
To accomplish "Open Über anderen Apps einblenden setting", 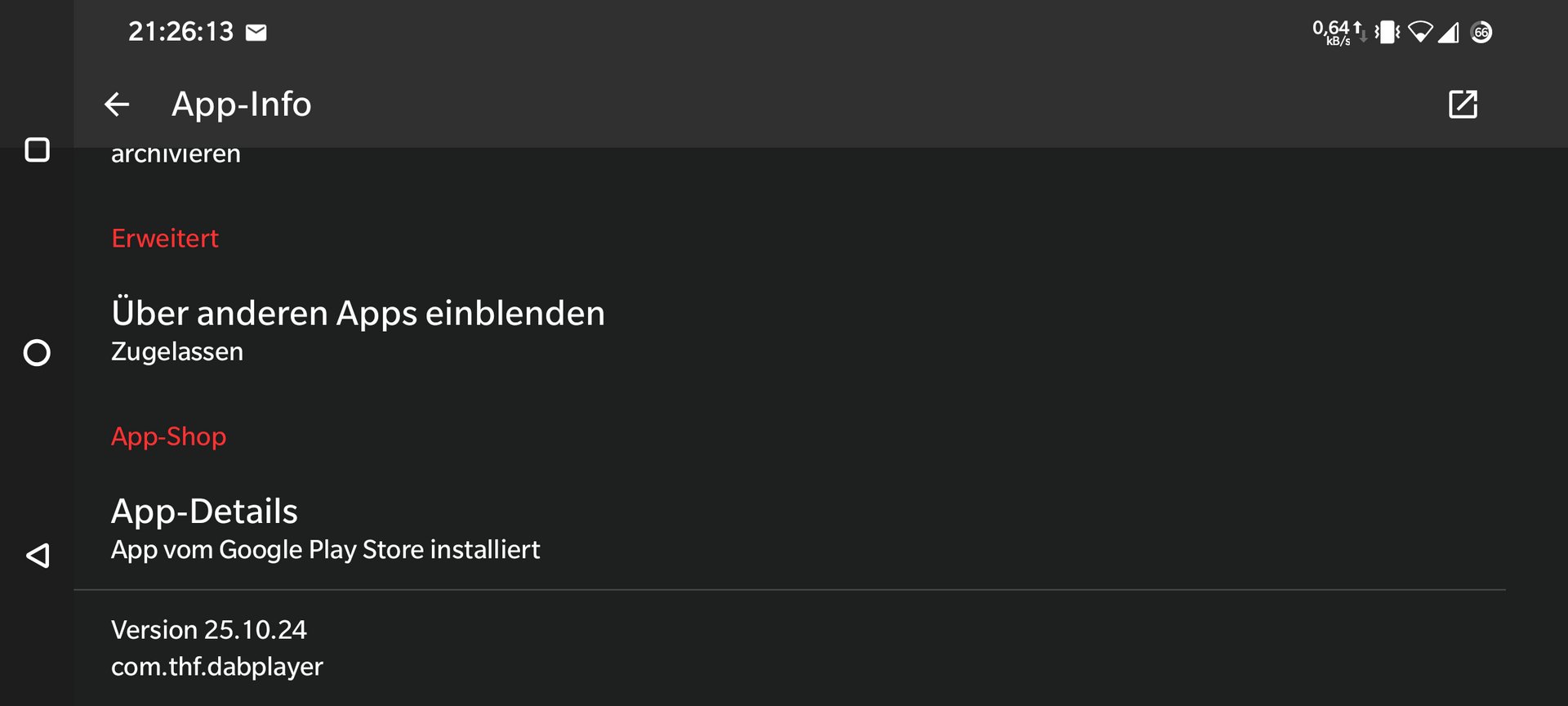I will 358,314.
